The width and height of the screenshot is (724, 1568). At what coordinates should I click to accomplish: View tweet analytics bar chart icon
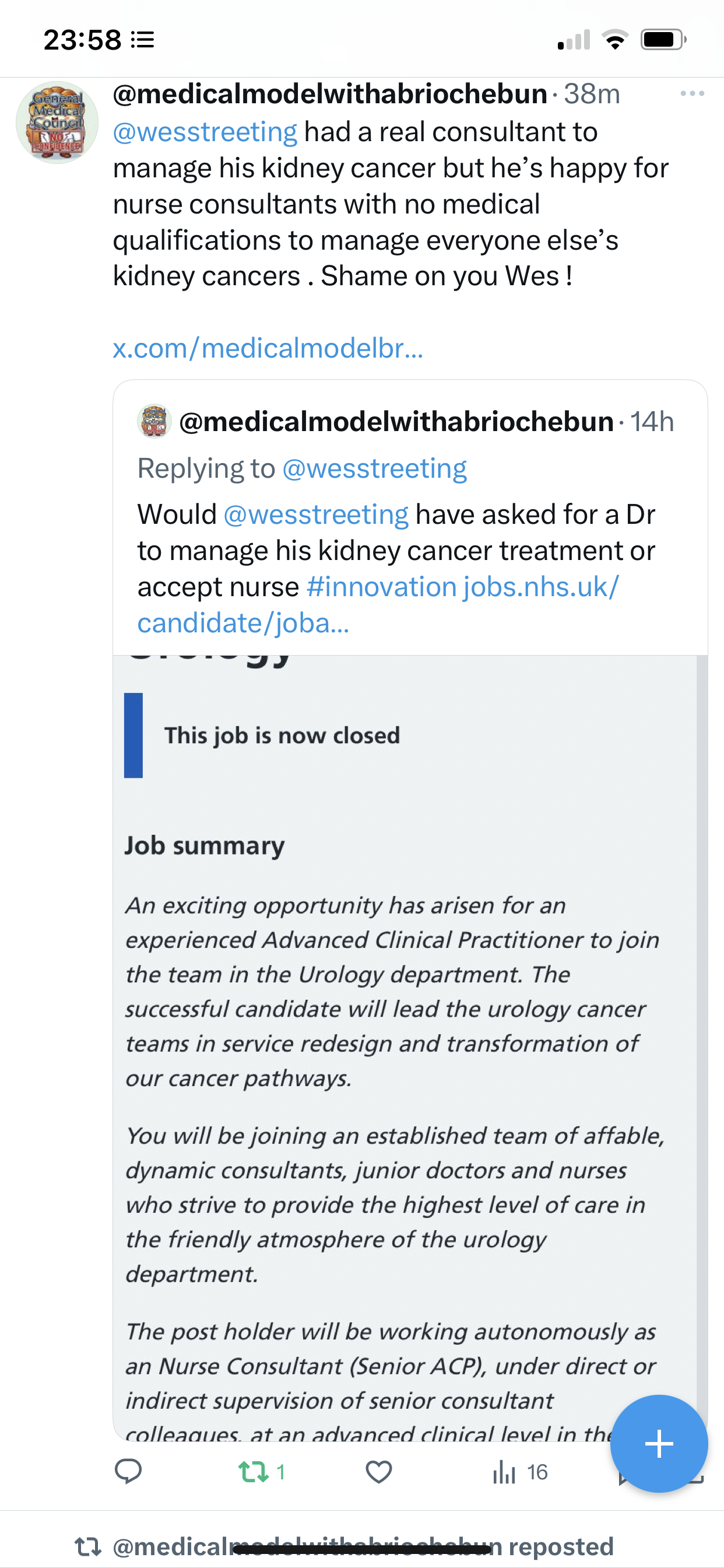pos(504,1472)
